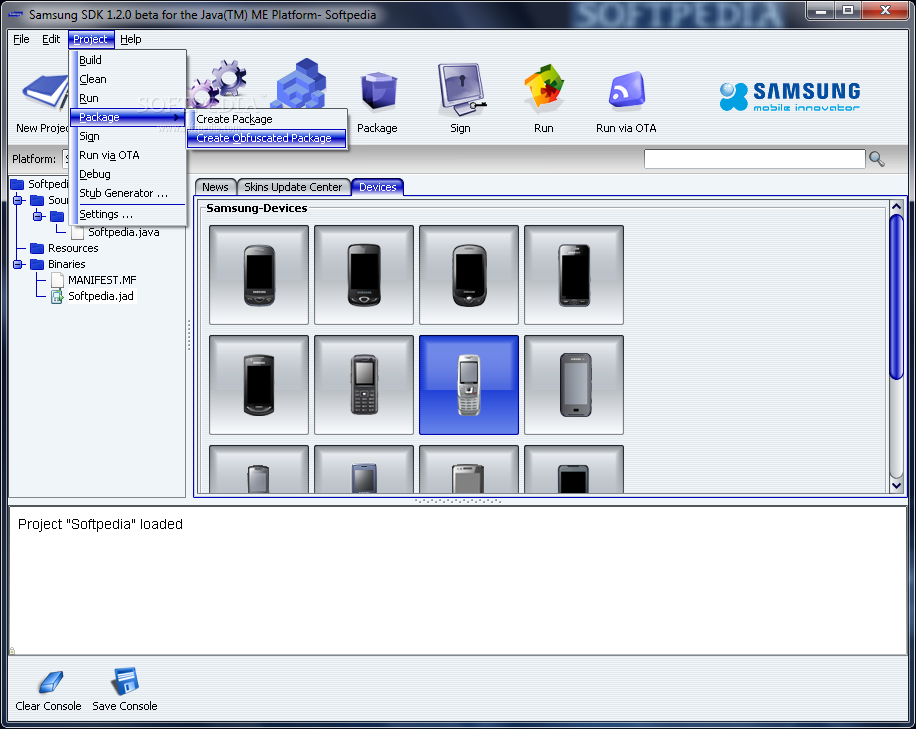Select the Softpedia project root folder
The height and width of the screenshot is (729, 916).
point(40,184)
